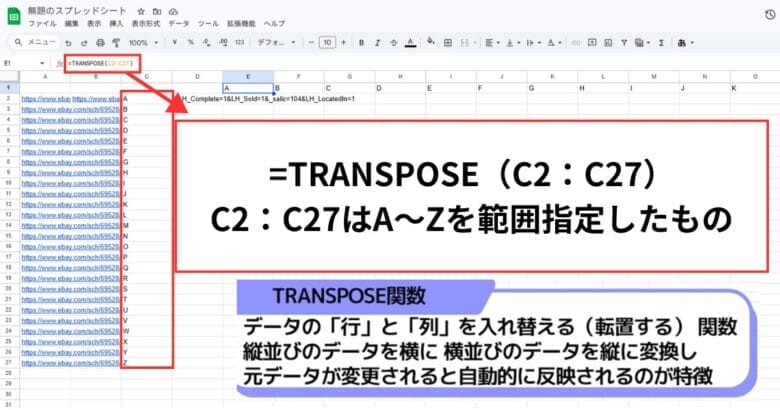Open the 挿入 menu
This screenshot has height=410, width=780.
coord(116,23)
